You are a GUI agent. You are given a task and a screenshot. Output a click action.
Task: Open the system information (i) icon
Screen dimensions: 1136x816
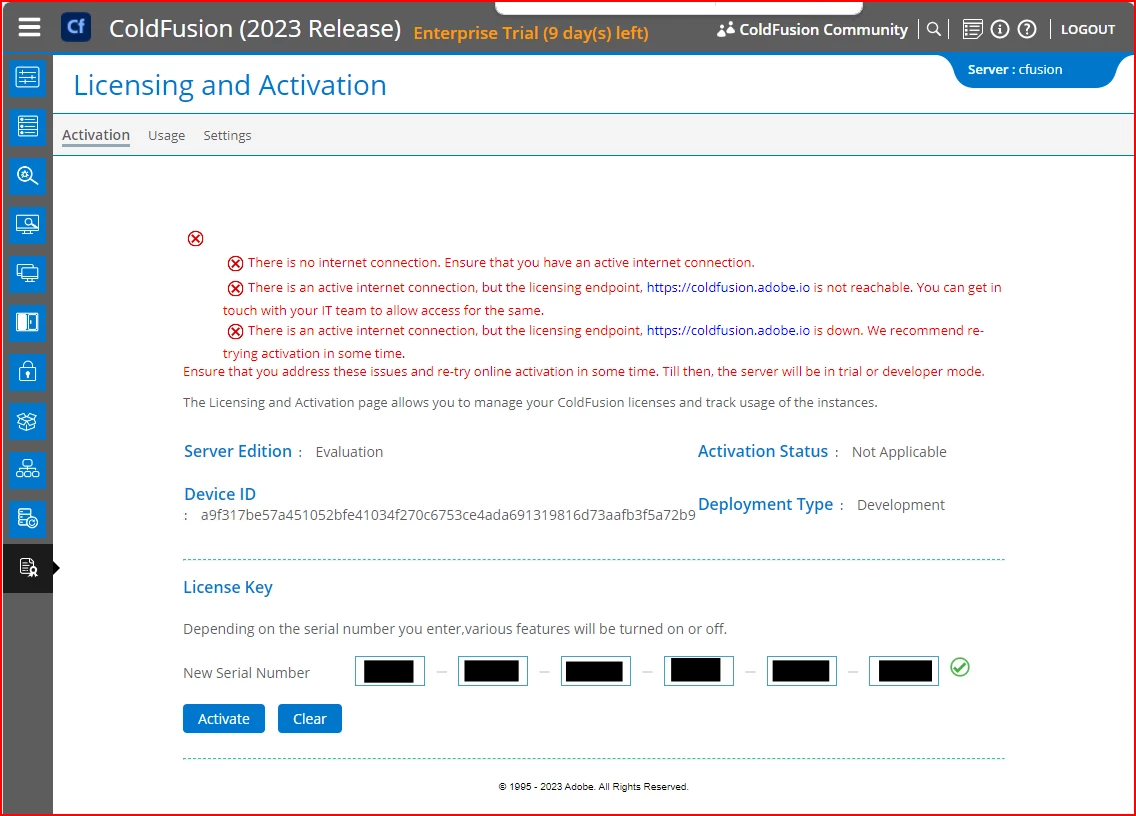[x=1000, y=29]
